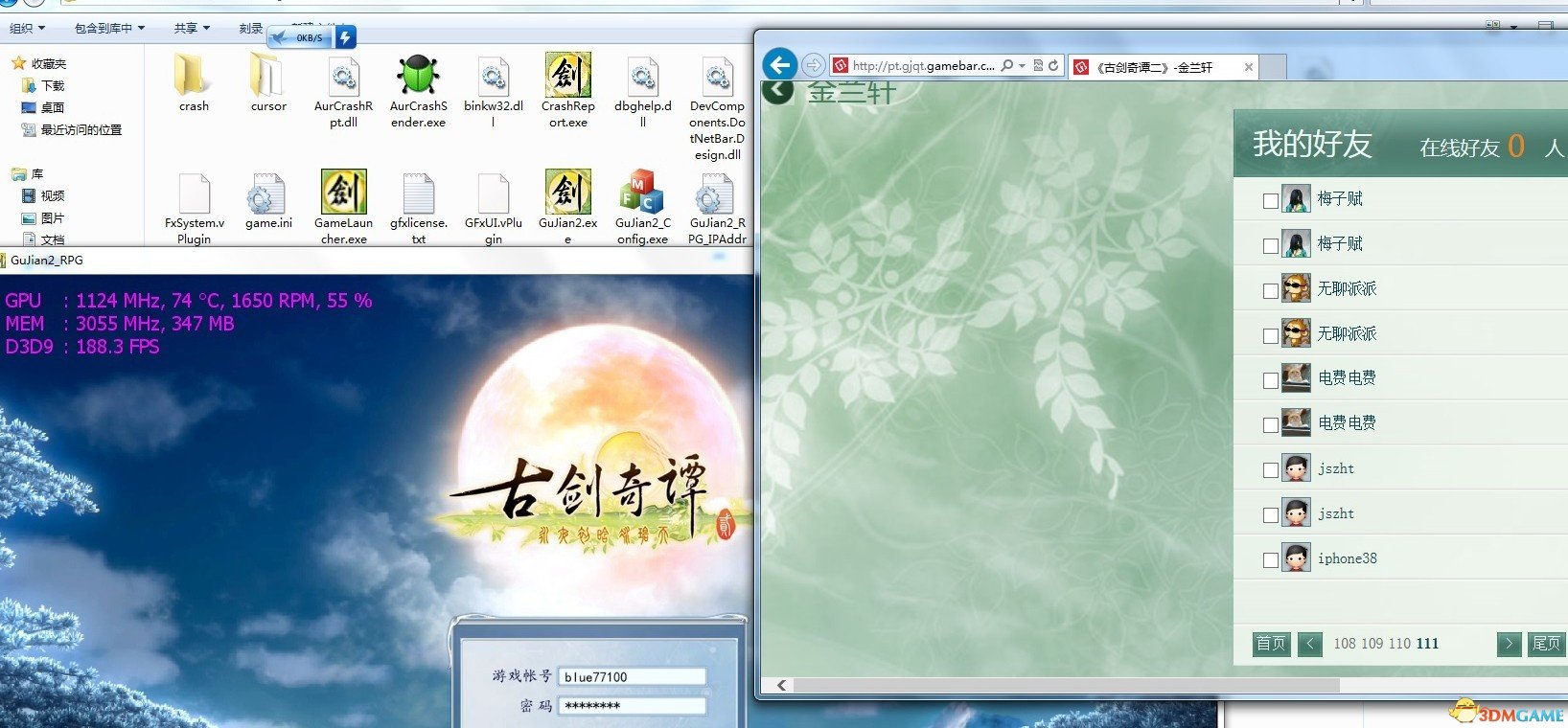Select 下载 in the favorites sidebar
The height and width of the screenshot is (728, 1568).
[53, 86]
